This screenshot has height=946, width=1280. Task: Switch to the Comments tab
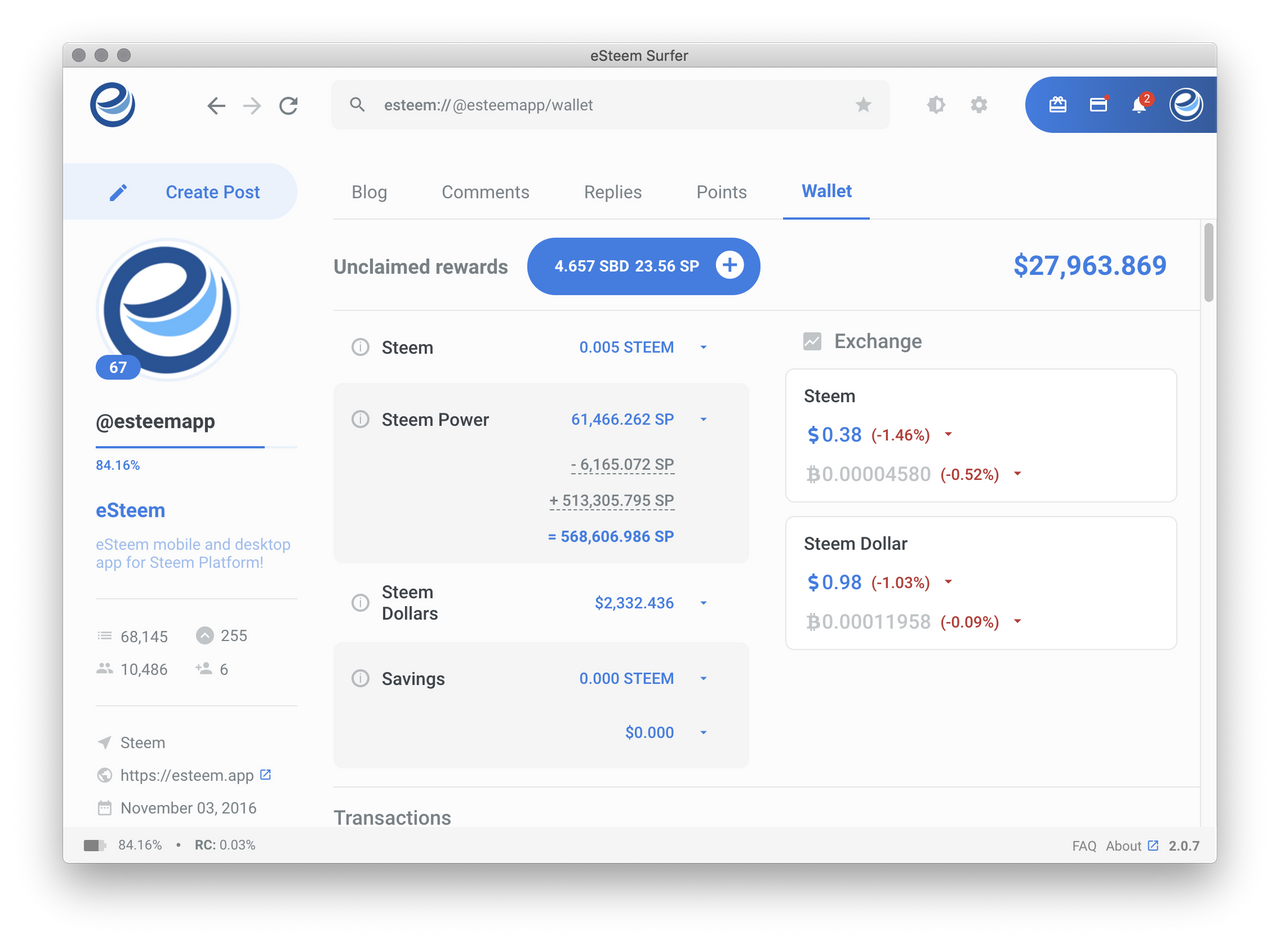pyautogui.click(x=485, y=192)
